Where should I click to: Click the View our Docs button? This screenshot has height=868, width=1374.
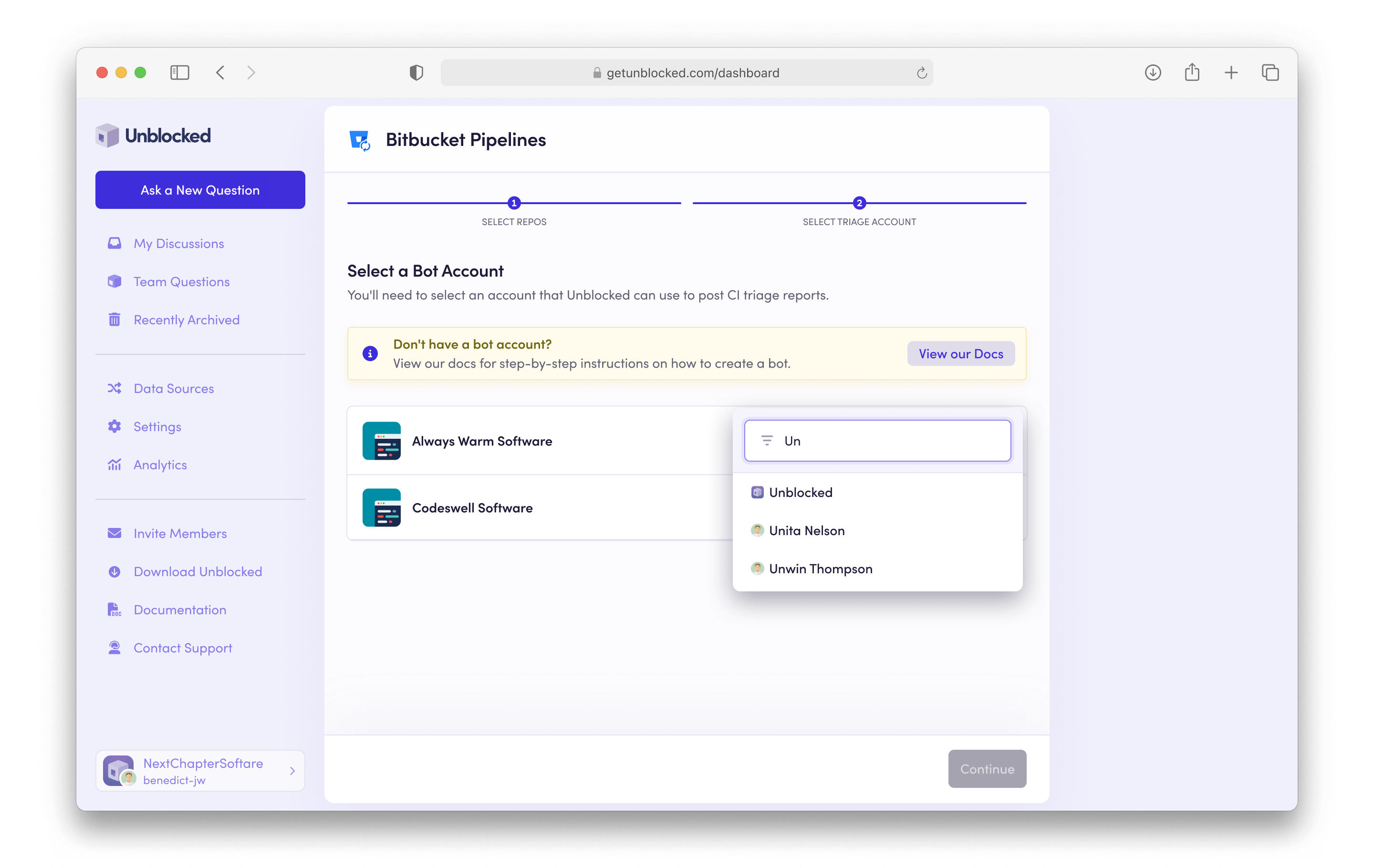point(960,353)
